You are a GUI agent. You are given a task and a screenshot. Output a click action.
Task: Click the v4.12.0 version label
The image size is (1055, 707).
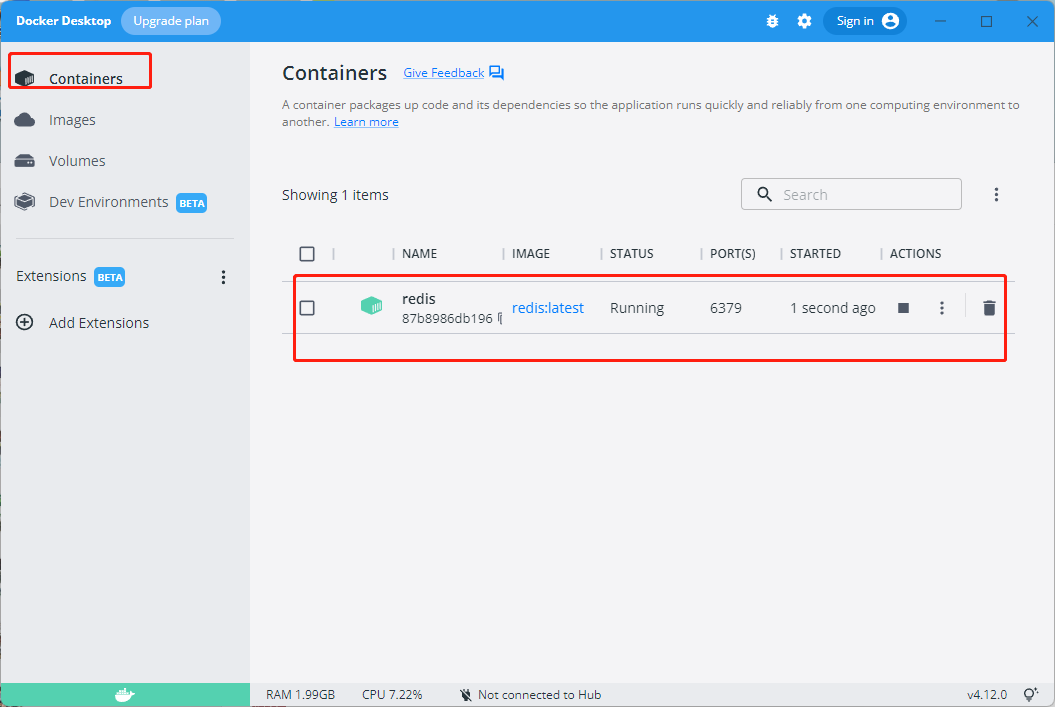987,695
